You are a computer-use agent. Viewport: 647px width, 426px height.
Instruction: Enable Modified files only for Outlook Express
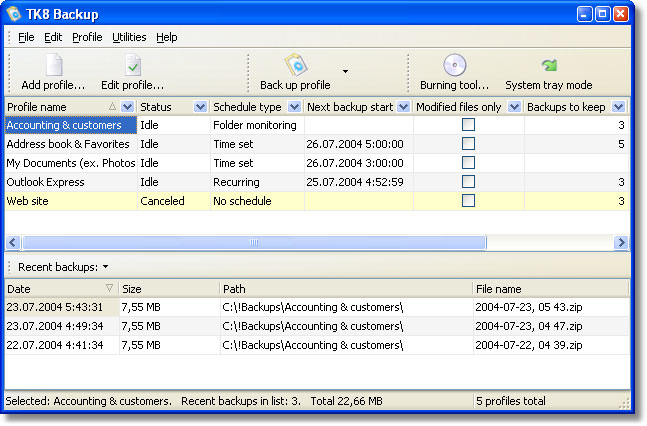(x=468, y=182)
